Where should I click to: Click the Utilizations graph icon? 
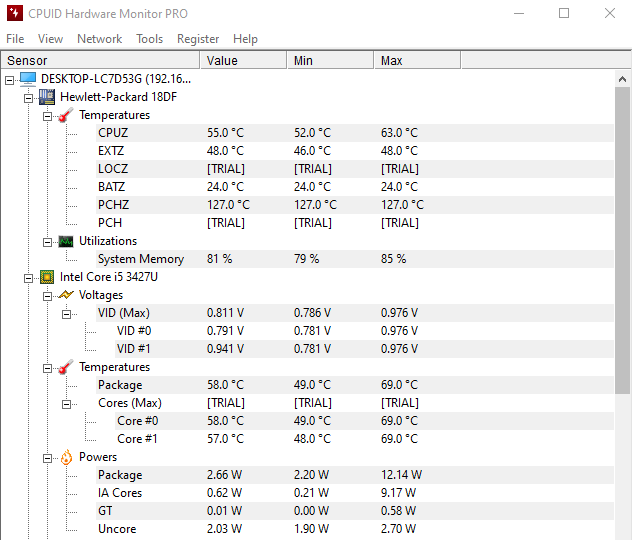tap(66, 241)
